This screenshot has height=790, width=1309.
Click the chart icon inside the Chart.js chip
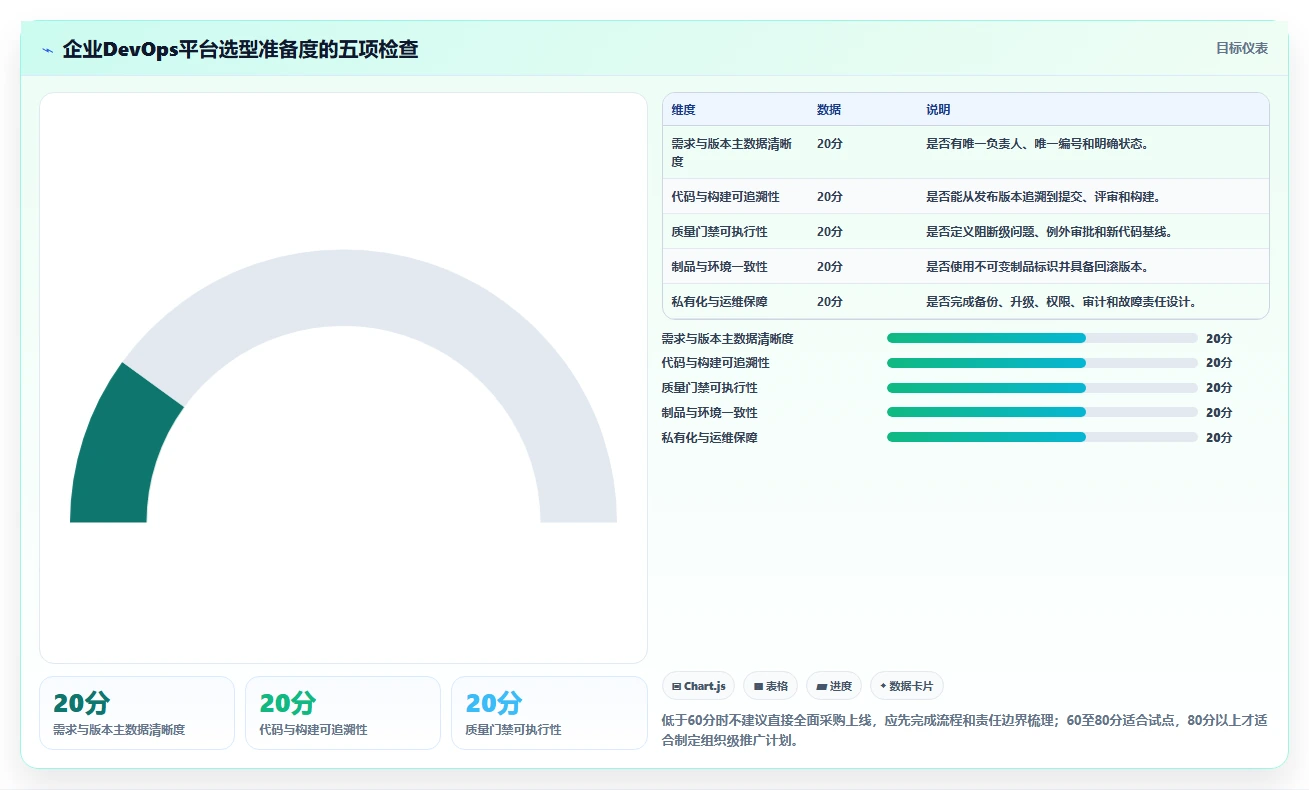tap(677, 686)
